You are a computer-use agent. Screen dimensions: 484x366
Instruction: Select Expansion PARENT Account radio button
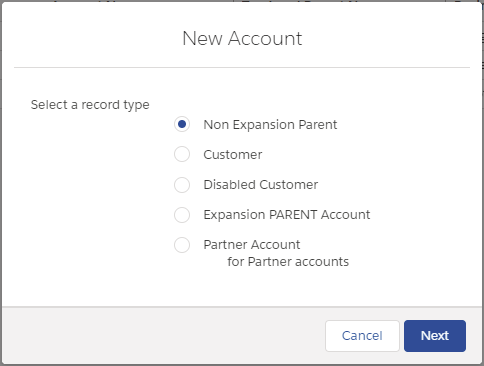pos(182,215)
